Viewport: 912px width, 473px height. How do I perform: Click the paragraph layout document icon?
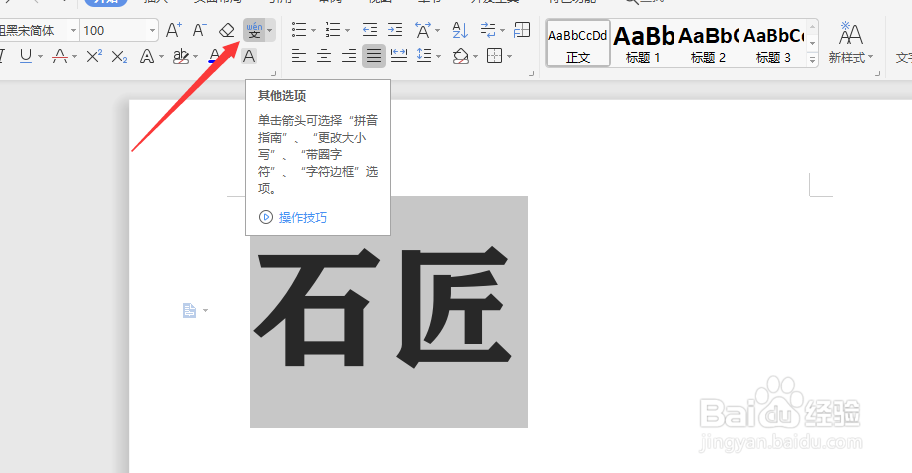coord(189,310)
